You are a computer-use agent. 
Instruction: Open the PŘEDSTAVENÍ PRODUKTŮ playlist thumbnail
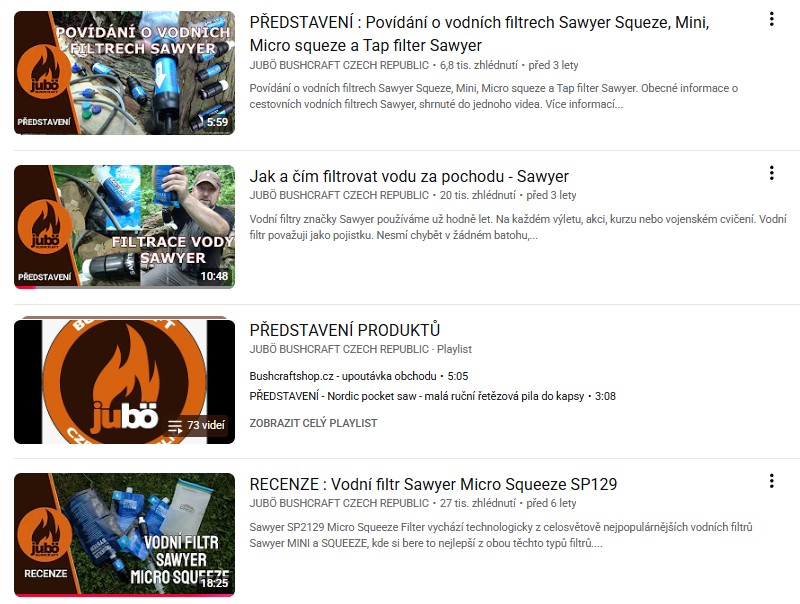124,381
